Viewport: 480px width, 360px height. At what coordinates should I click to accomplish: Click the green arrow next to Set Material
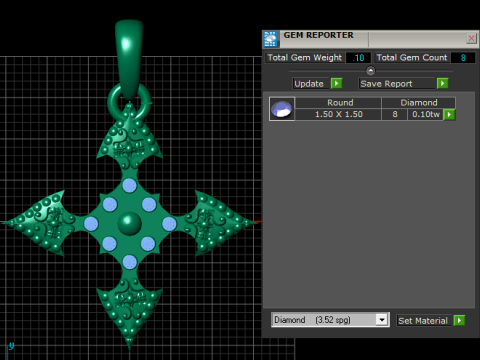point(459,321)
